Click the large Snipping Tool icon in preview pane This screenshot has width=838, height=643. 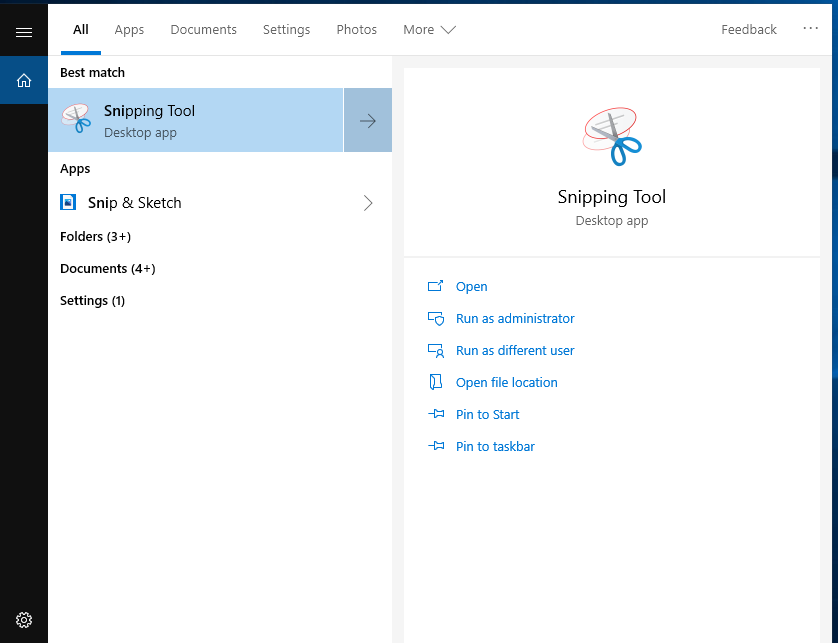coord(611,136)
